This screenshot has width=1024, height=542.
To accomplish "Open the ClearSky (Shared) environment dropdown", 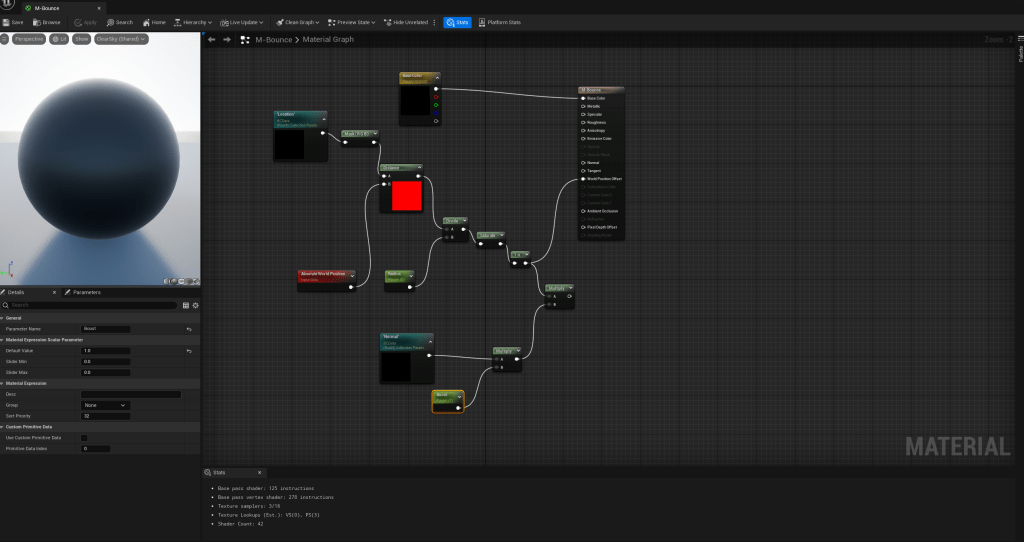I will 121,39.
